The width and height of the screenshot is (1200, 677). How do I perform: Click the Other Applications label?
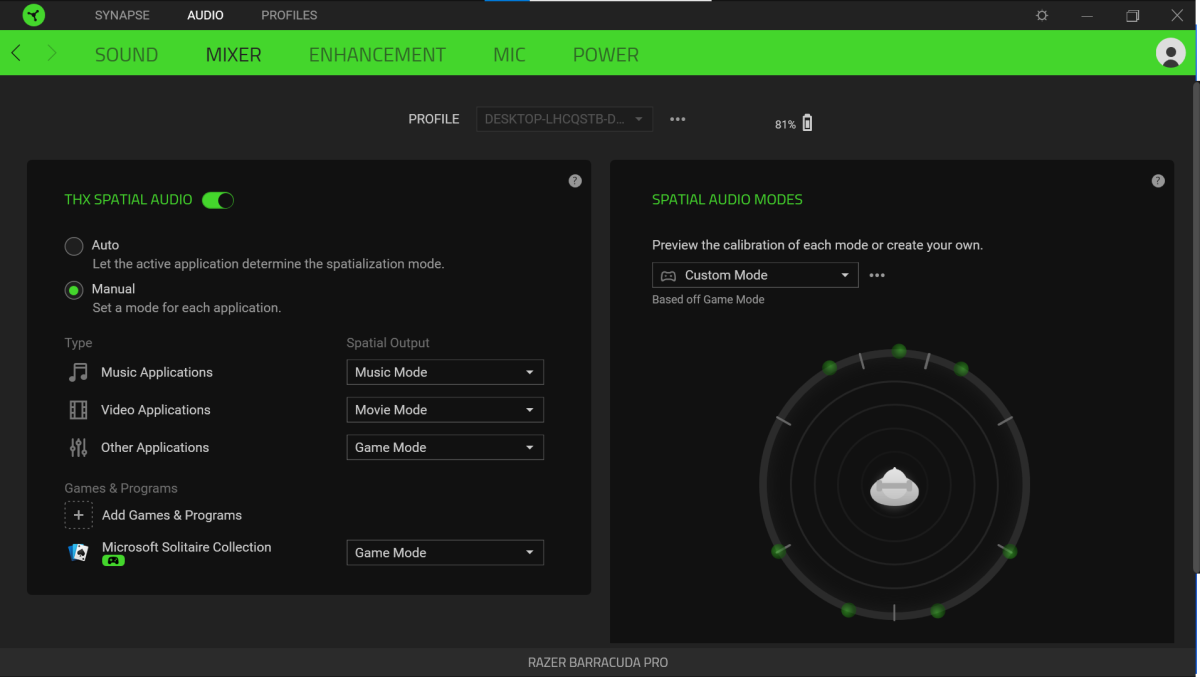tap(155, 448)
